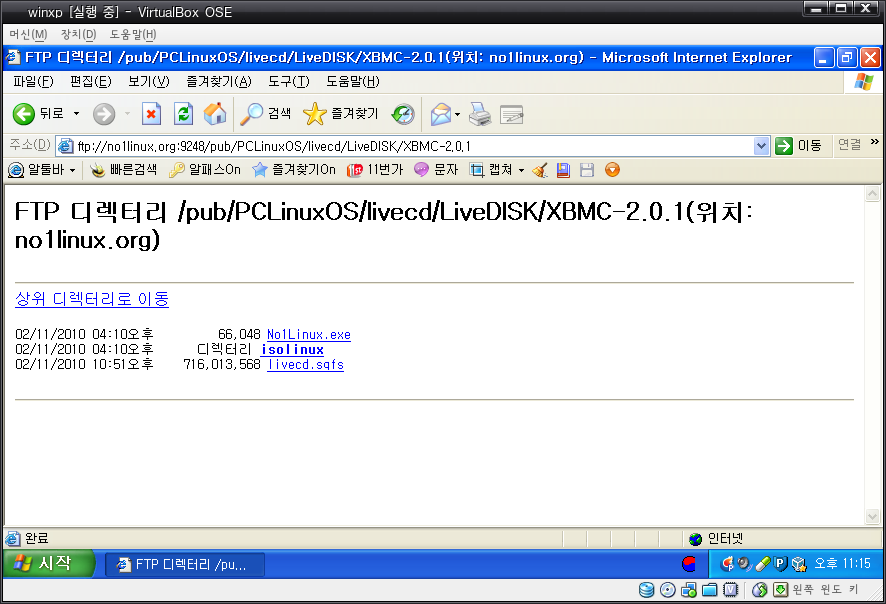Open the 뒤로 back history dropdown arrow
The width and height of the screenshot is (886, 604).
click(76, 114)
